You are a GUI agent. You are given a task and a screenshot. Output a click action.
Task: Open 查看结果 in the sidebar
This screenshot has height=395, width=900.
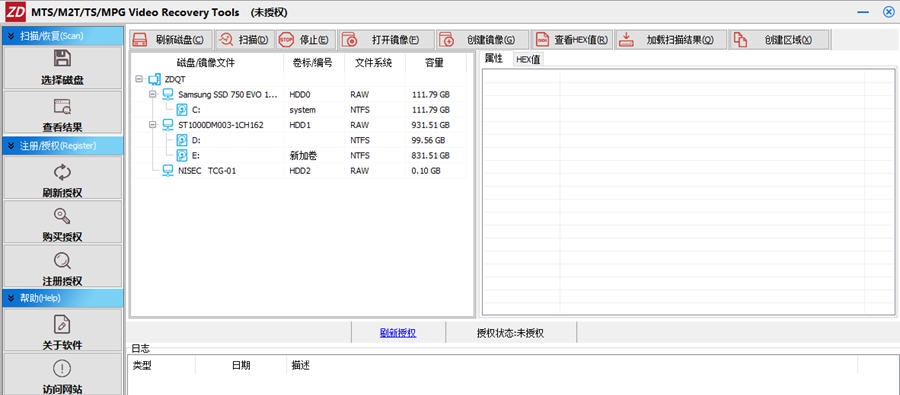tap(62, 113)
